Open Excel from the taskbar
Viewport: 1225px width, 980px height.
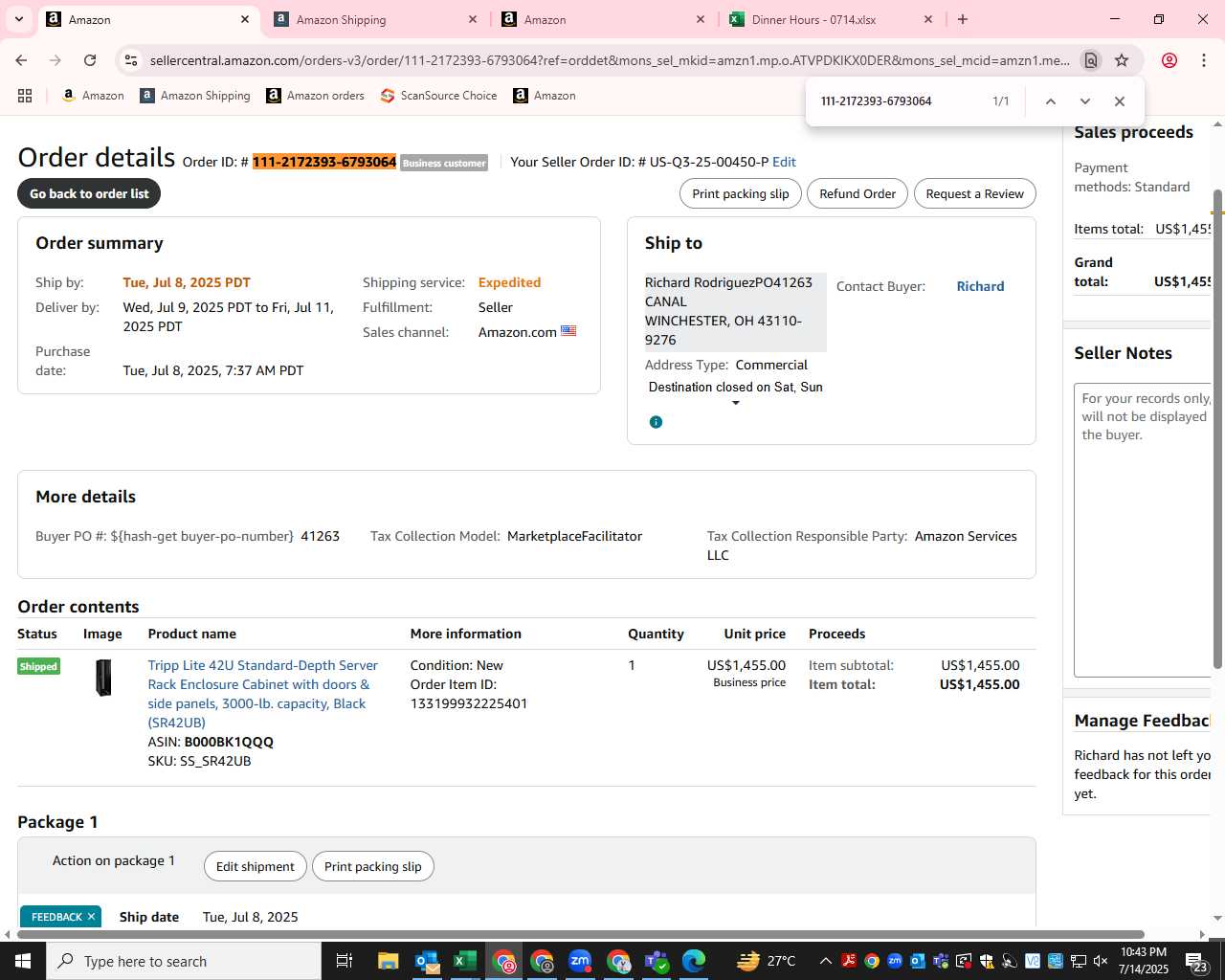465,961
